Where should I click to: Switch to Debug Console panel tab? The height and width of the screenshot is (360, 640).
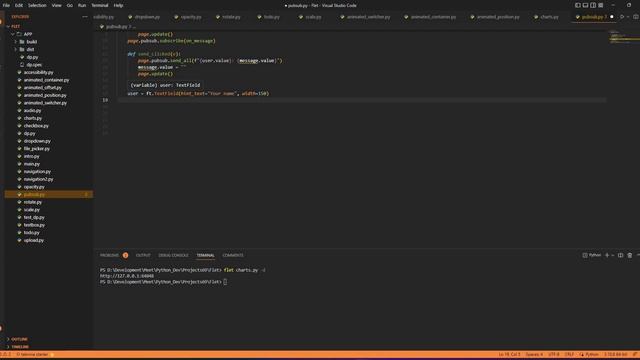click(x=173, y=255)
